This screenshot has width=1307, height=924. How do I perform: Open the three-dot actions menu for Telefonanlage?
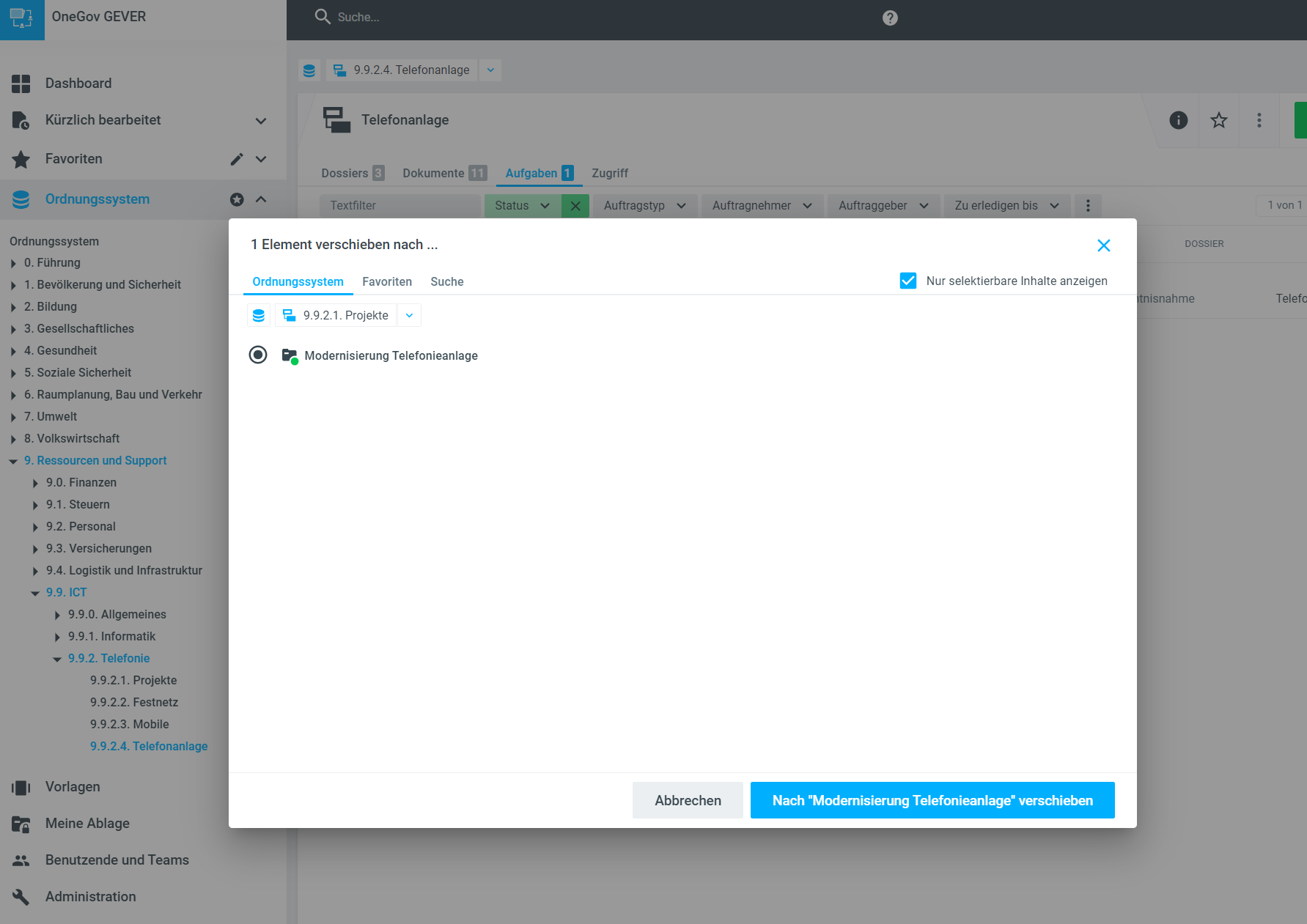pyautogui.click(x=1259, y=120)
